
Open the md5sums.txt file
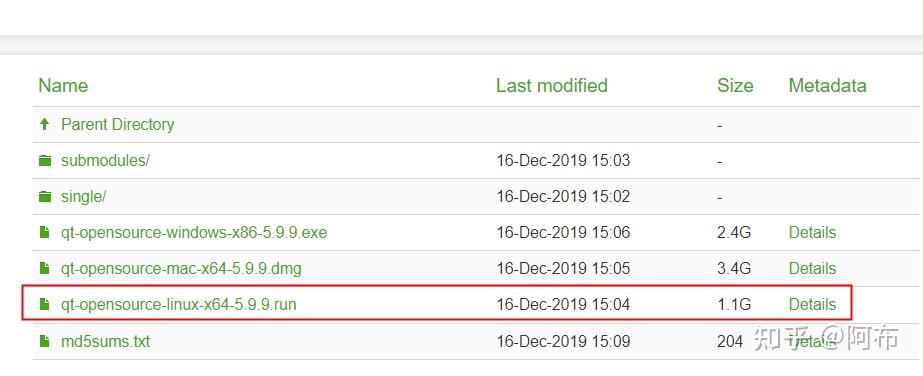coord(105,341)
